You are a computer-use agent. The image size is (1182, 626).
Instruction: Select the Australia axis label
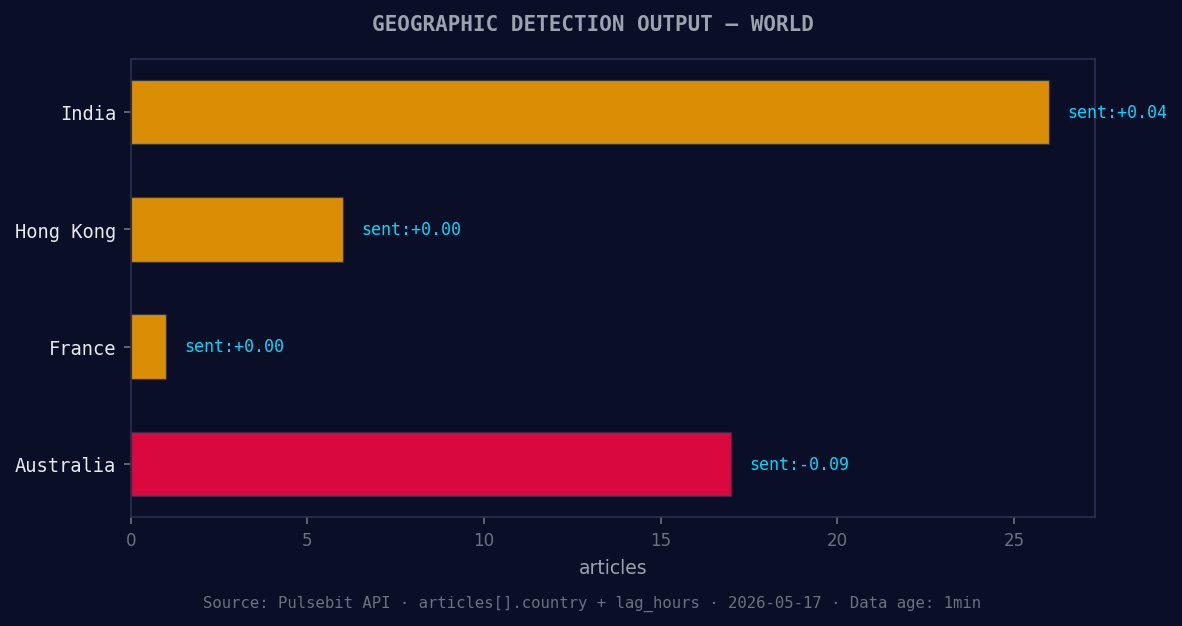tap(66, 465)
